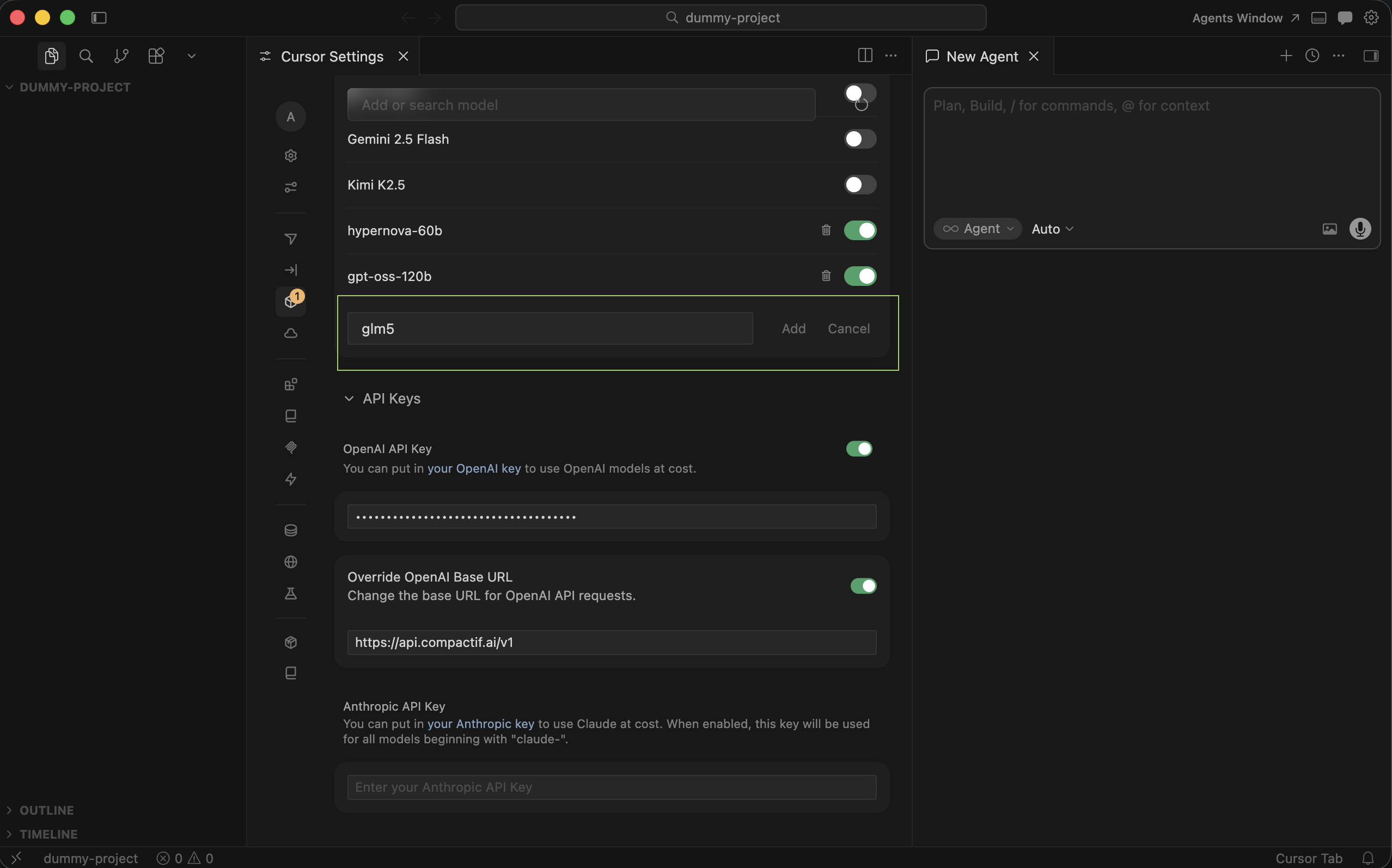Open General settings gear in settings sidebar
The width and height of the screenshot is (1392, 868).
pos(290,156)
